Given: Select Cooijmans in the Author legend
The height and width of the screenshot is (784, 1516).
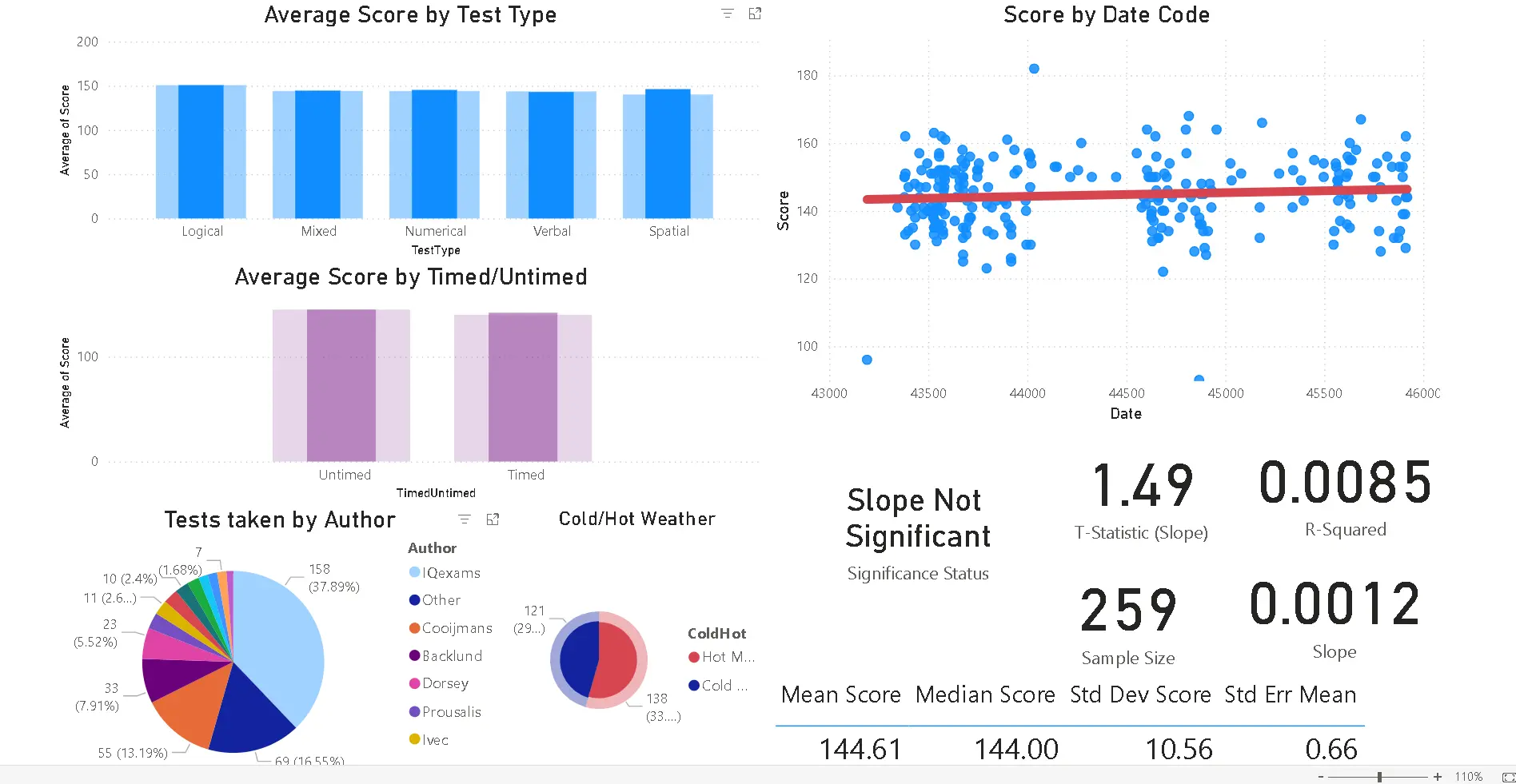Looking at the screenshot, I should tap(457, 628).
